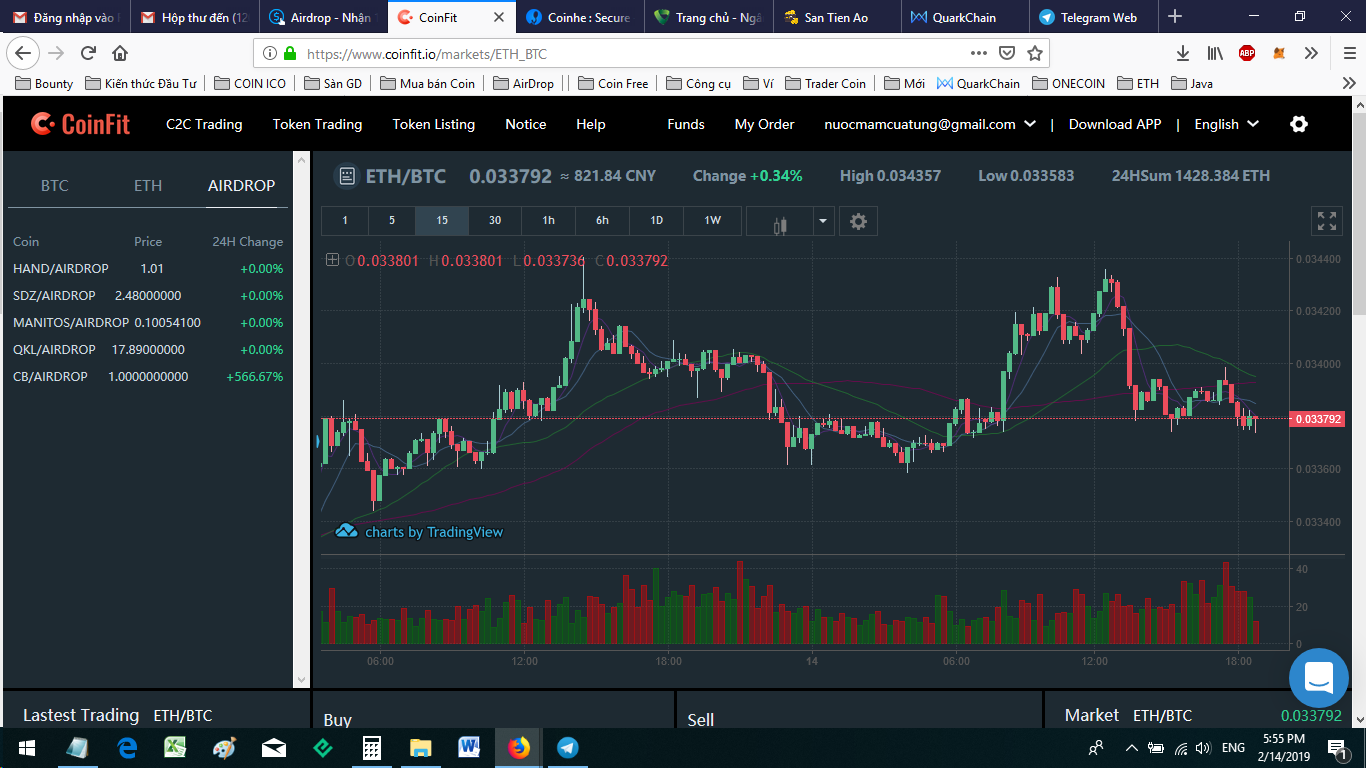Select the 1W chart interval
Image resolution: width=1366 pixels, height=768 pixels.
pos(712,221)
